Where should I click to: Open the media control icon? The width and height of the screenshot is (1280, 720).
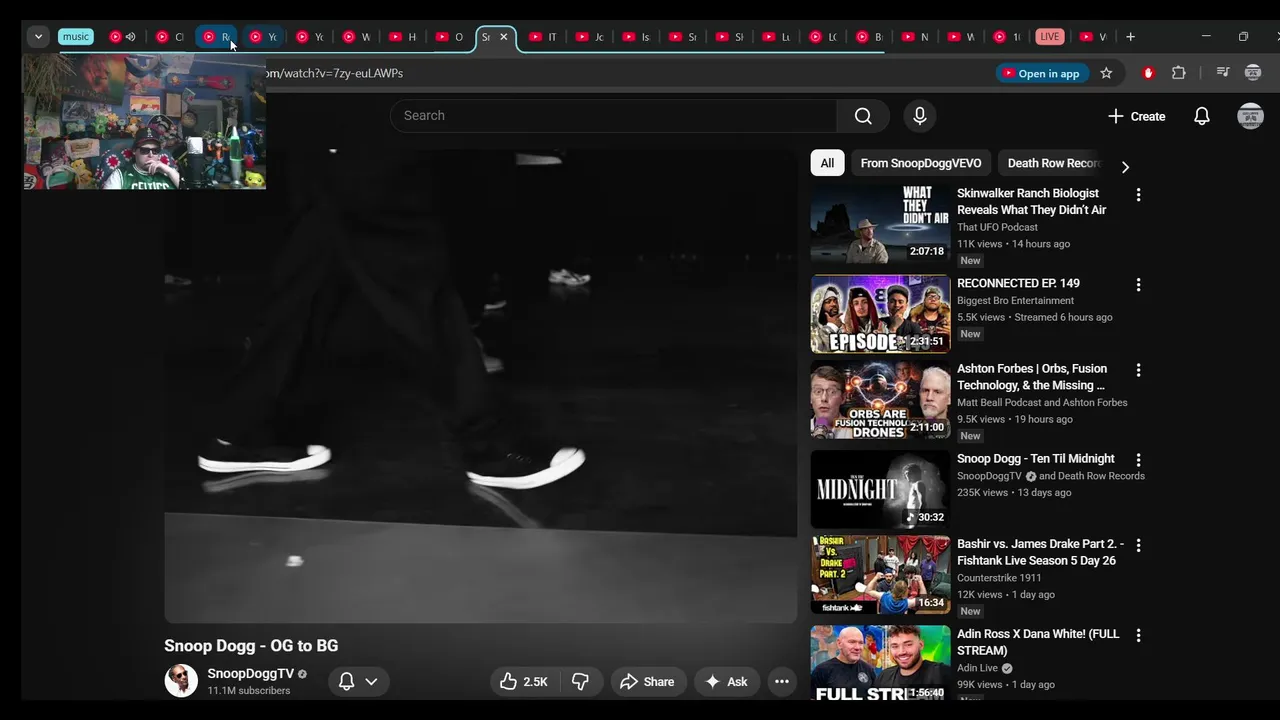tap(1222, 73)
